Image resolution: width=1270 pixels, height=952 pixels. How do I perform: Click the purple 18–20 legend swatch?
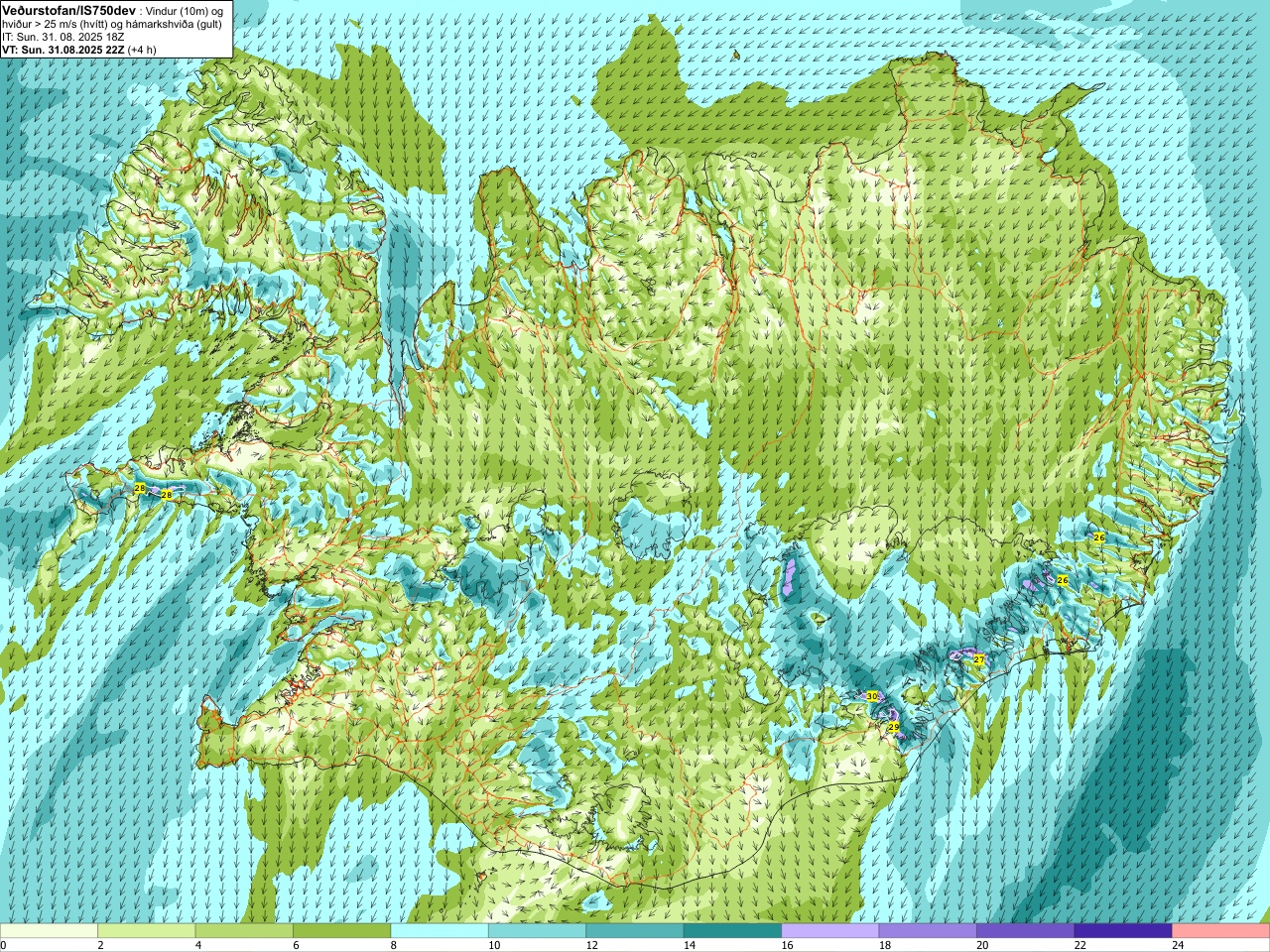(928, 931)
